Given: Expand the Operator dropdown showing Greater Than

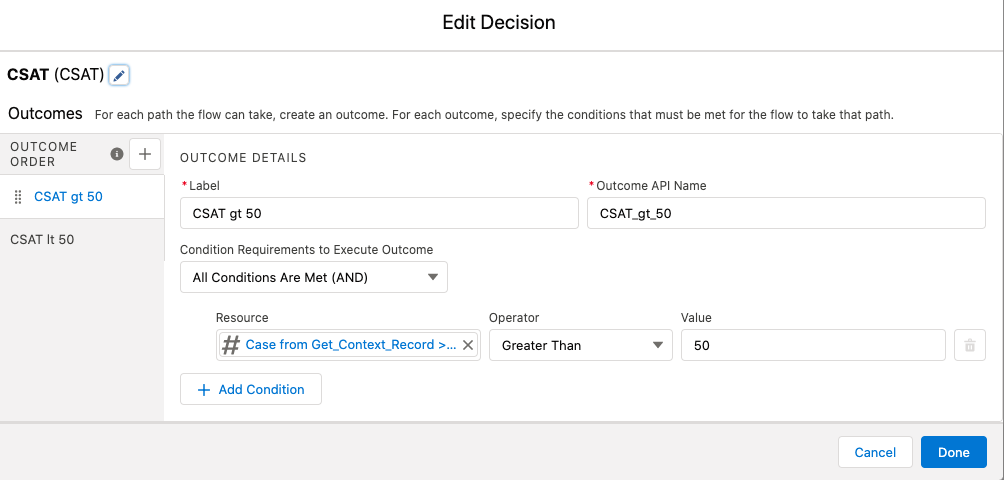Looking at the screenshot, I should coord(579,345).
